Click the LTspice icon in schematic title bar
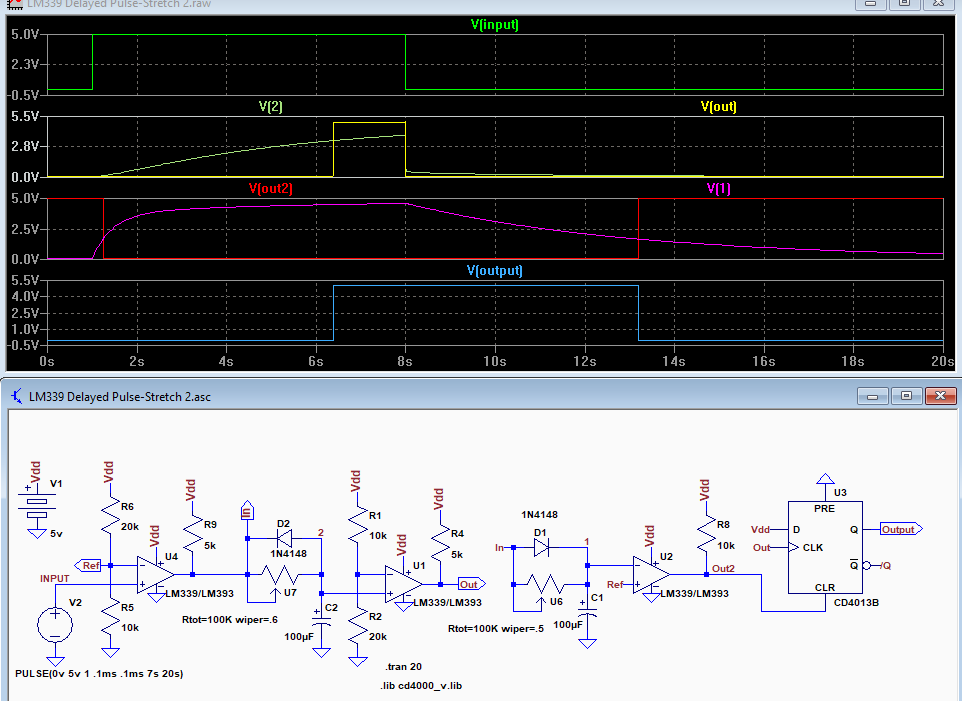962x701 pixels. pos(17,397)
